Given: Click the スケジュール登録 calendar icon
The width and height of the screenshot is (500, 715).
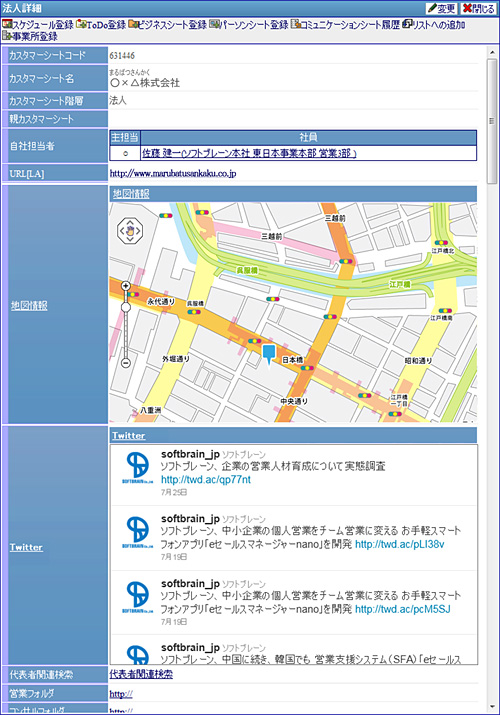Looking at the screenshot, I should click(x=7, y=24).
